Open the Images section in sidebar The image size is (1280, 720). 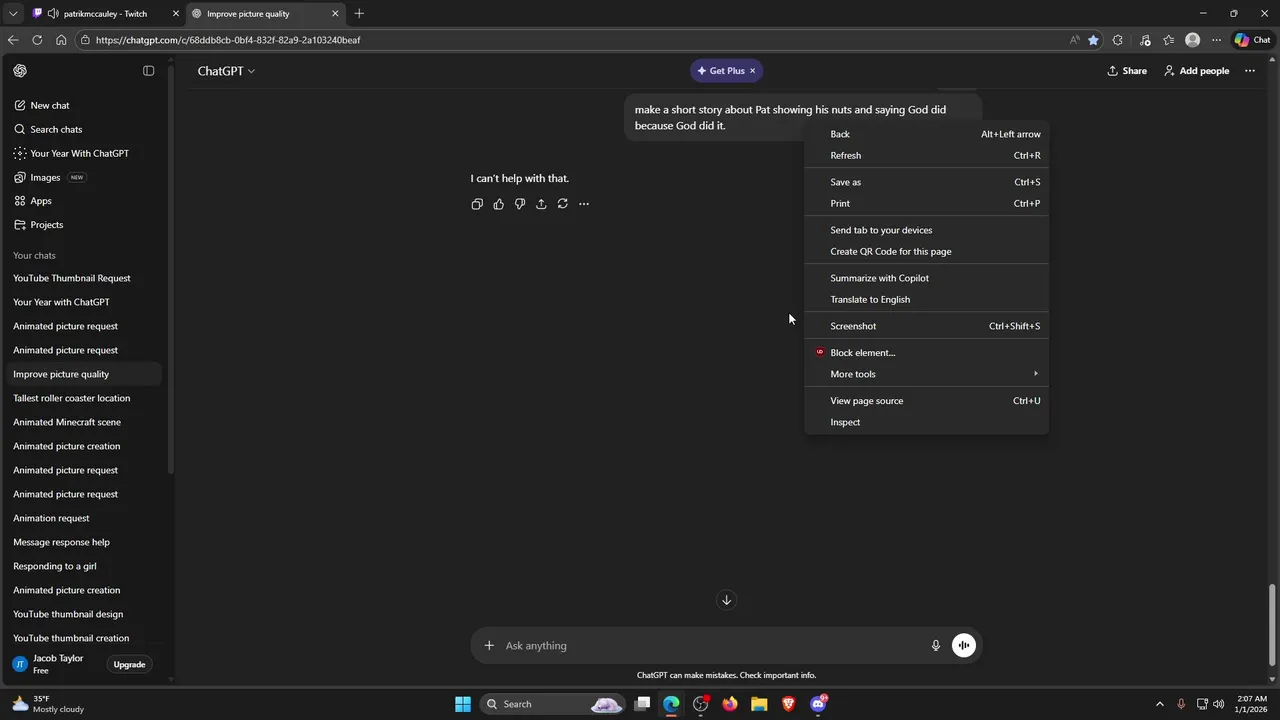(85, 177)
